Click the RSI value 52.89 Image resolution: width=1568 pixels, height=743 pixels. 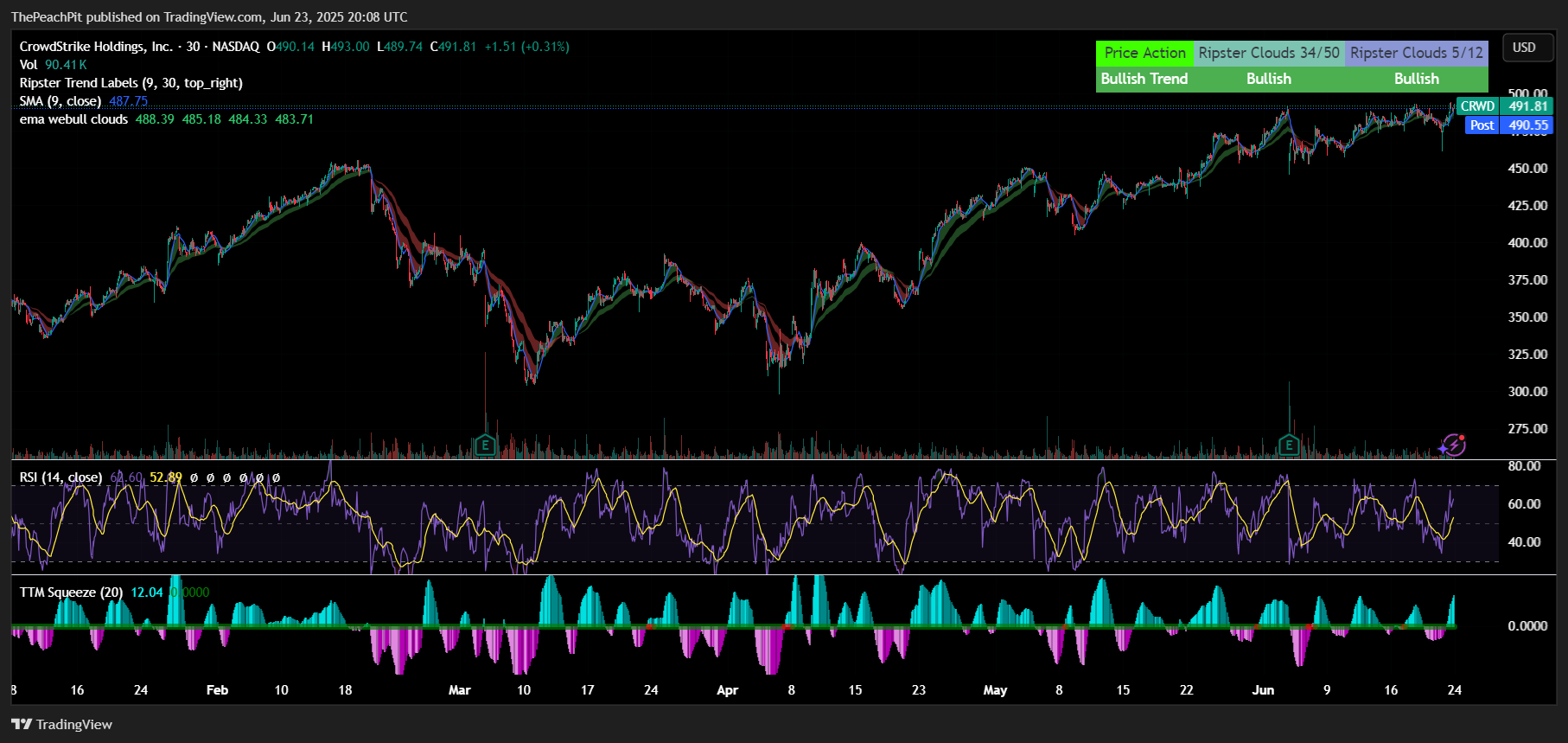(166, 477)
